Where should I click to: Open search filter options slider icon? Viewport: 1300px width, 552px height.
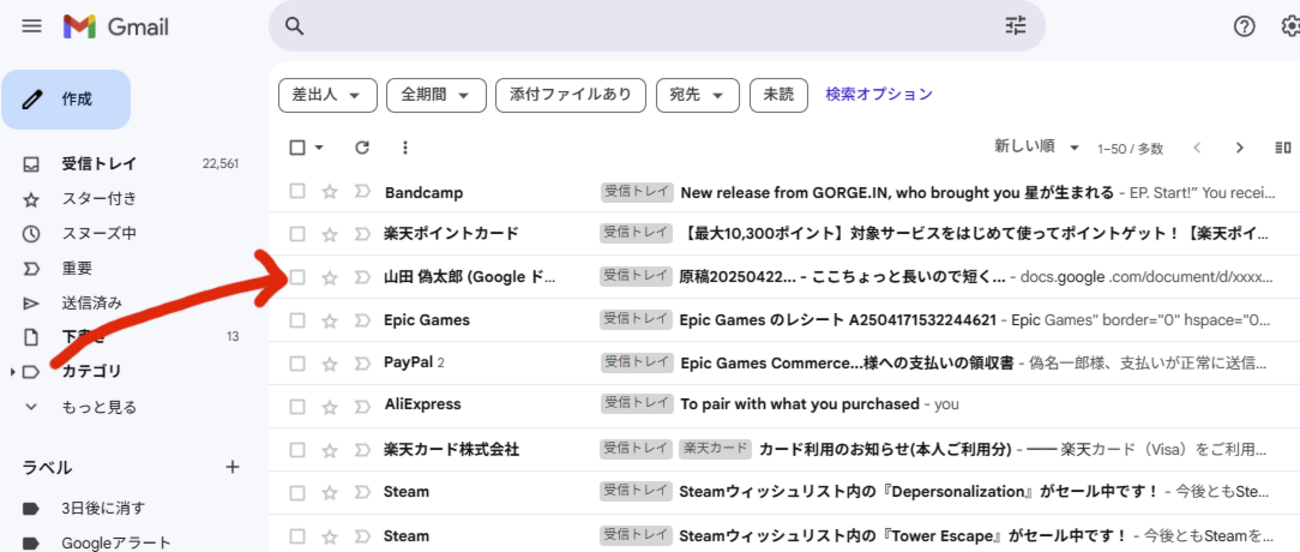click(1016, 26)
